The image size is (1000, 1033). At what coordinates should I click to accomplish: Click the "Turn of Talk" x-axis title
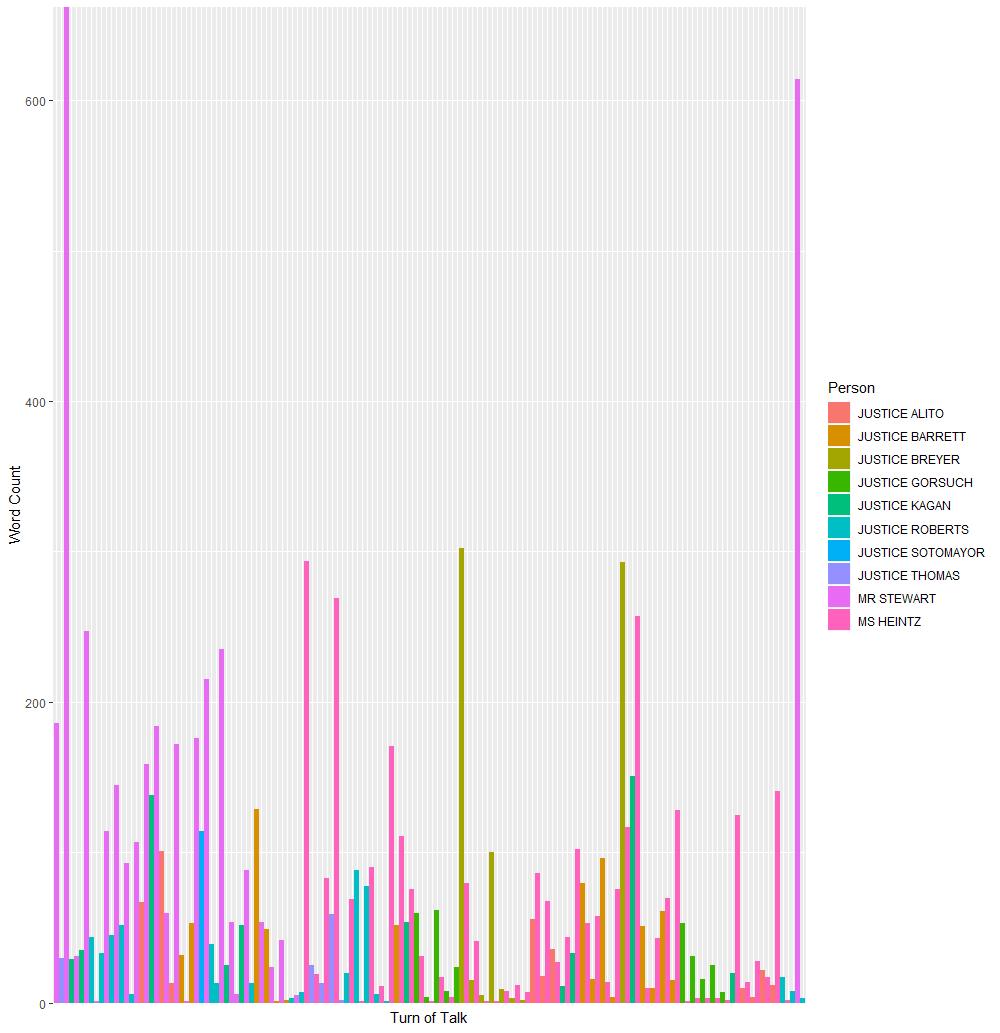(428, 1018)
